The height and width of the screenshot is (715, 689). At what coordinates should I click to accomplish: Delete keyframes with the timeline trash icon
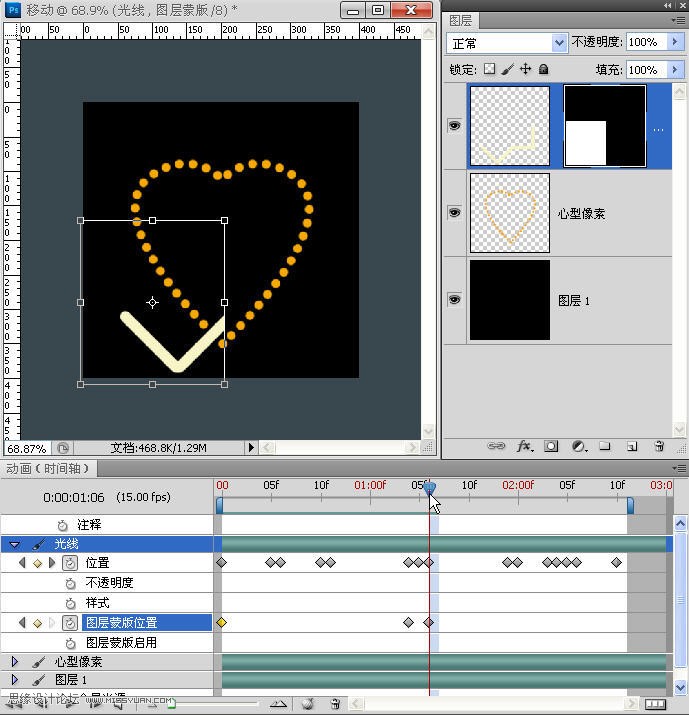335,704
